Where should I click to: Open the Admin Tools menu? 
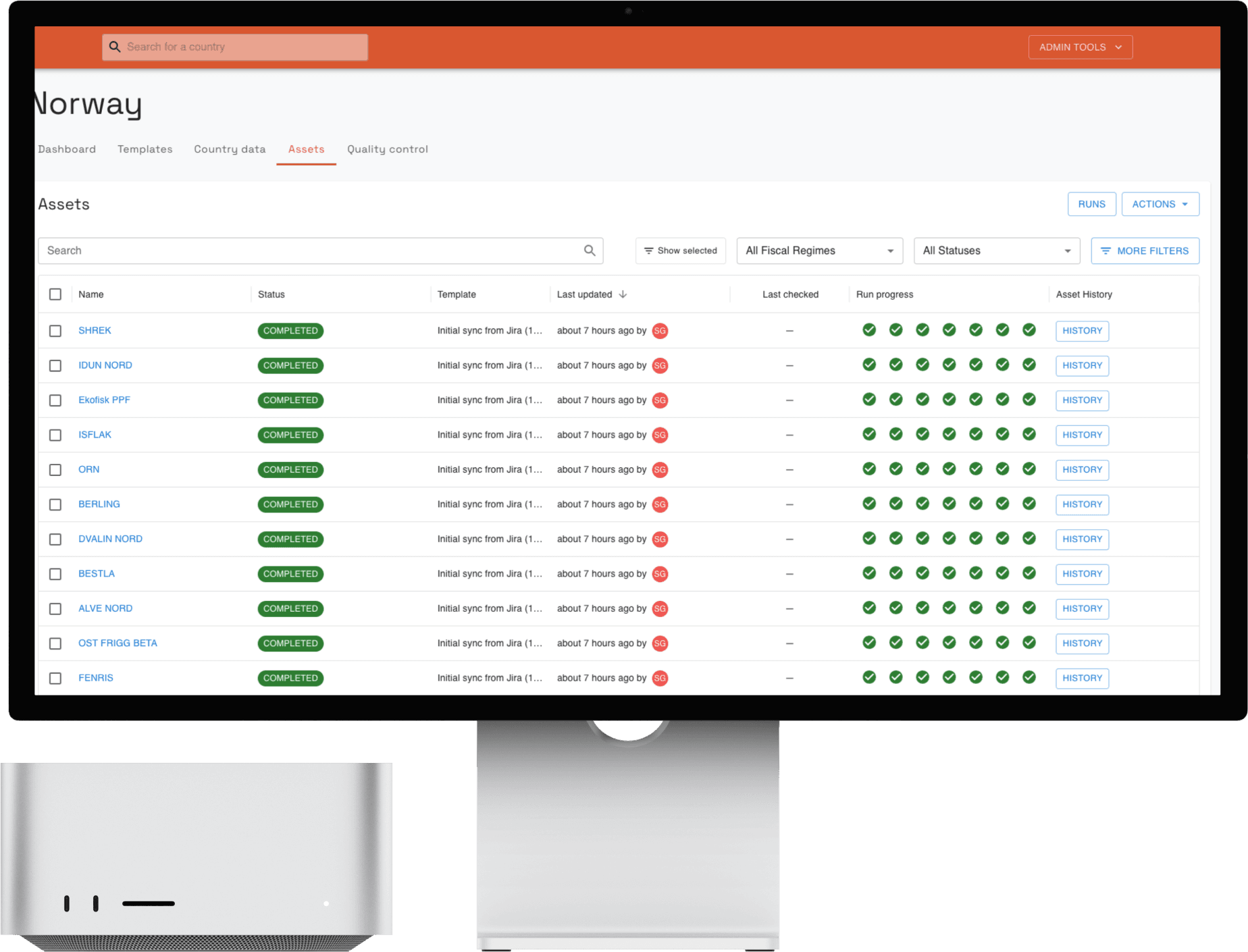click(1080, 47)
